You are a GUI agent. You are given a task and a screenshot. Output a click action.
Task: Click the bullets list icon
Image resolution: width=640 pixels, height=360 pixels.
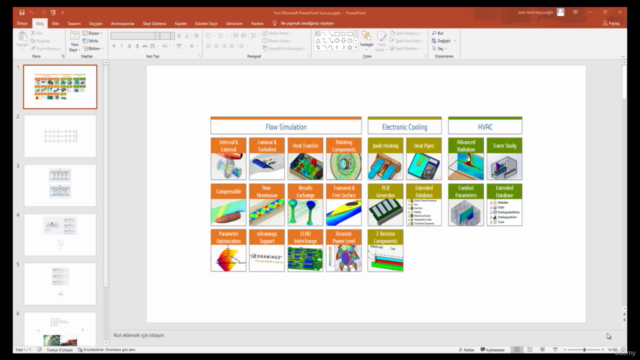[x=209, y=36]
